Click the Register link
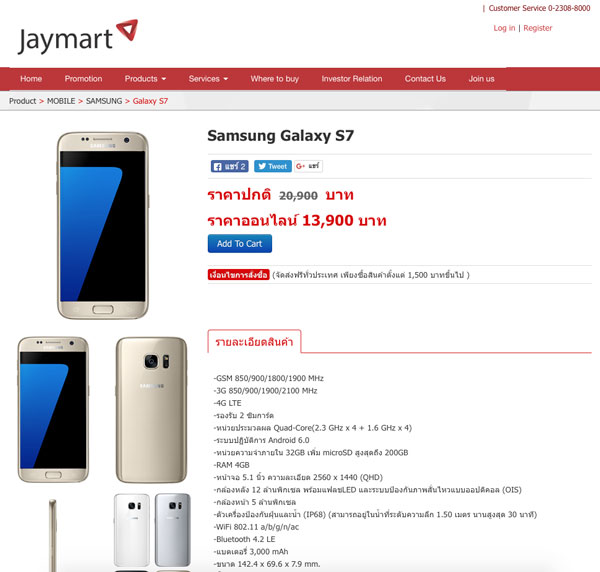 point(538,28)
